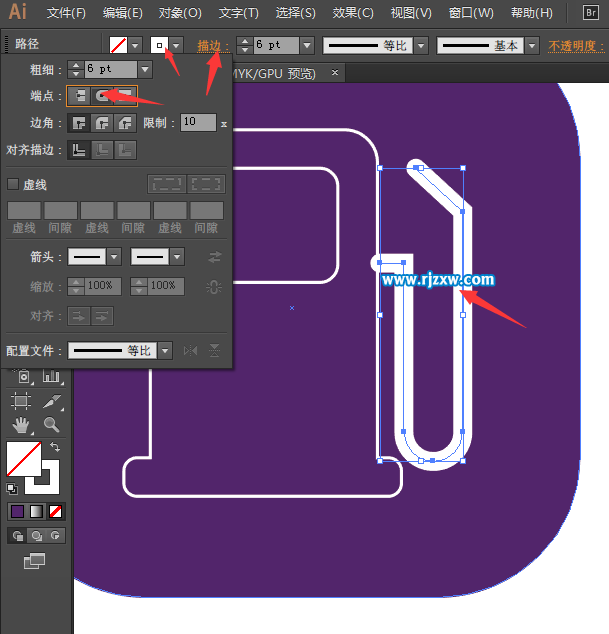Expand the 粗细 weight dropdown in stroke panel
Image resolution: width=609 pixels, height=634 pixels.
pyautogui.click(x=145, y=70)
